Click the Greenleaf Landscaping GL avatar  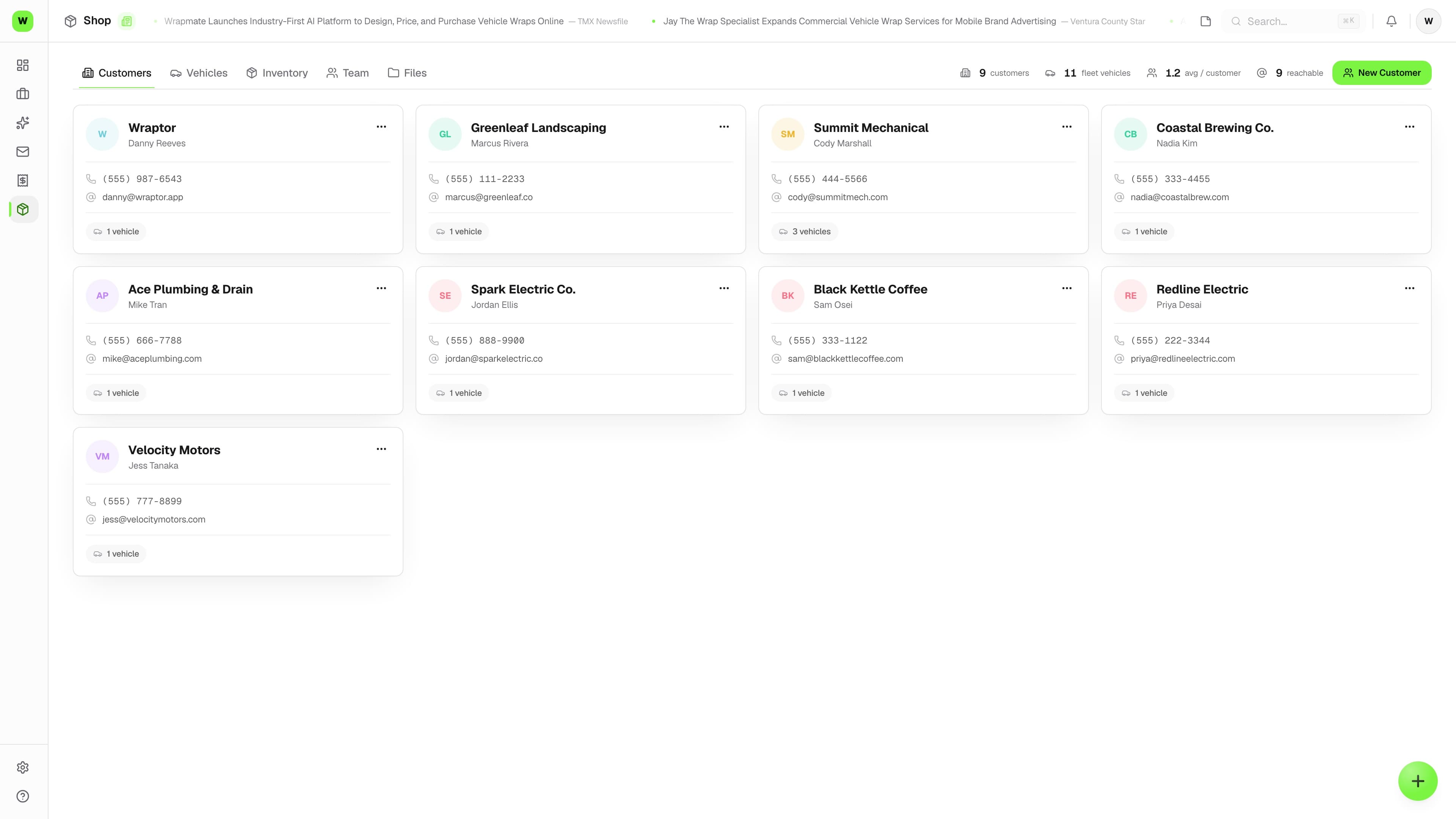[x=445, y=134]
